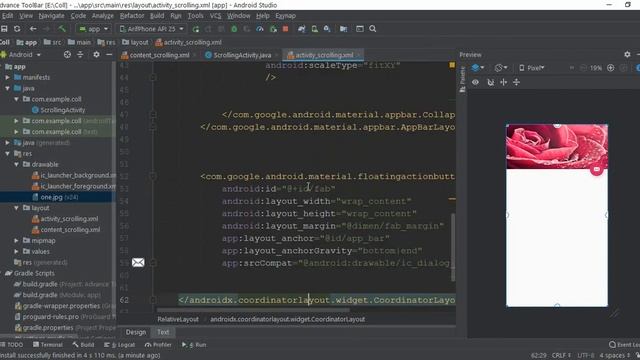Open the Profiler gauge icon in toolbar
The height and width of the screenshot is (360, 640).
260,29
